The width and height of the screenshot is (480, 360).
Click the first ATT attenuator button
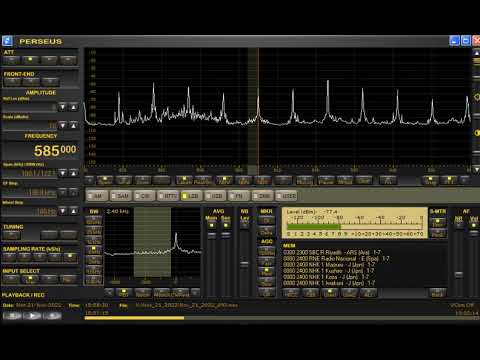tap(12, 60)
